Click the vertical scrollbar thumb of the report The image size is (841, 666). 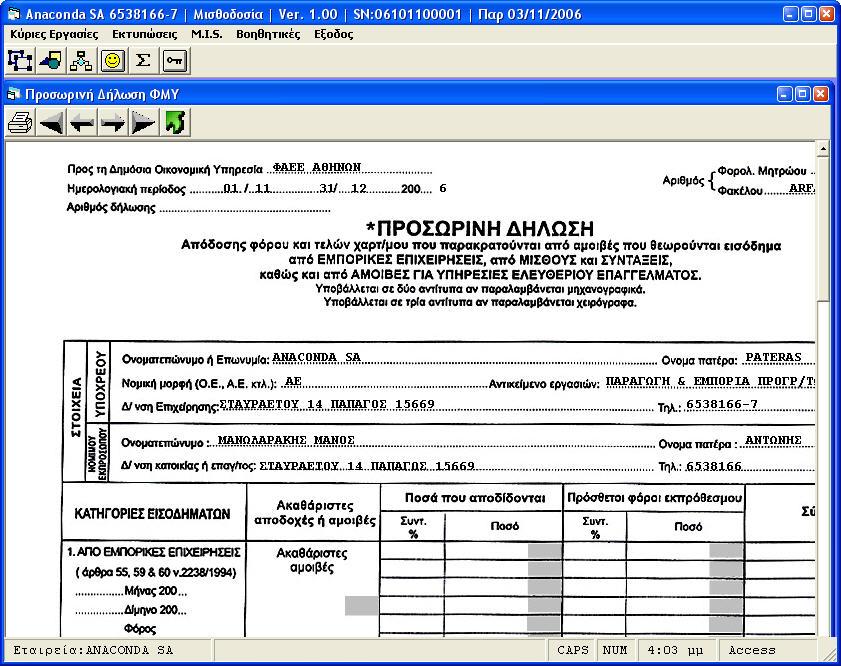(823, 228)
